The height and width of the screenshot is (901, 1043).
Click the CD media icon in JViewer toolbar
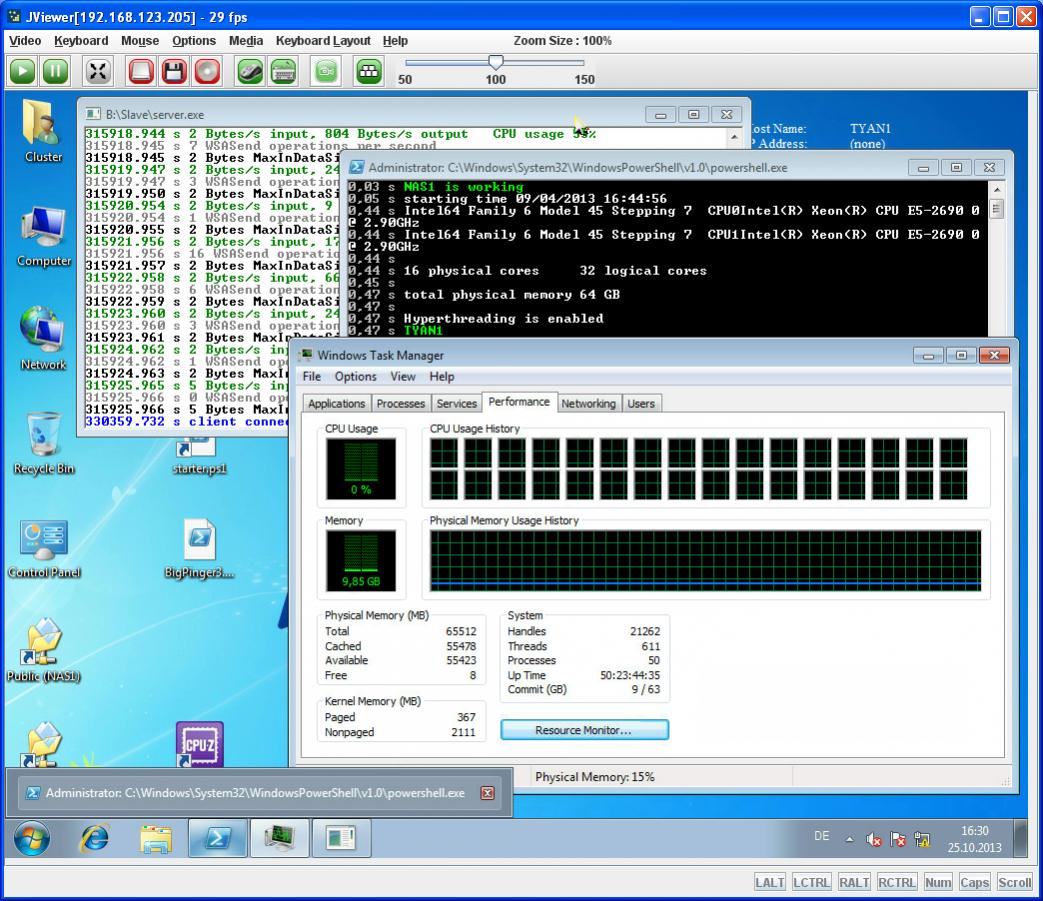207,70
